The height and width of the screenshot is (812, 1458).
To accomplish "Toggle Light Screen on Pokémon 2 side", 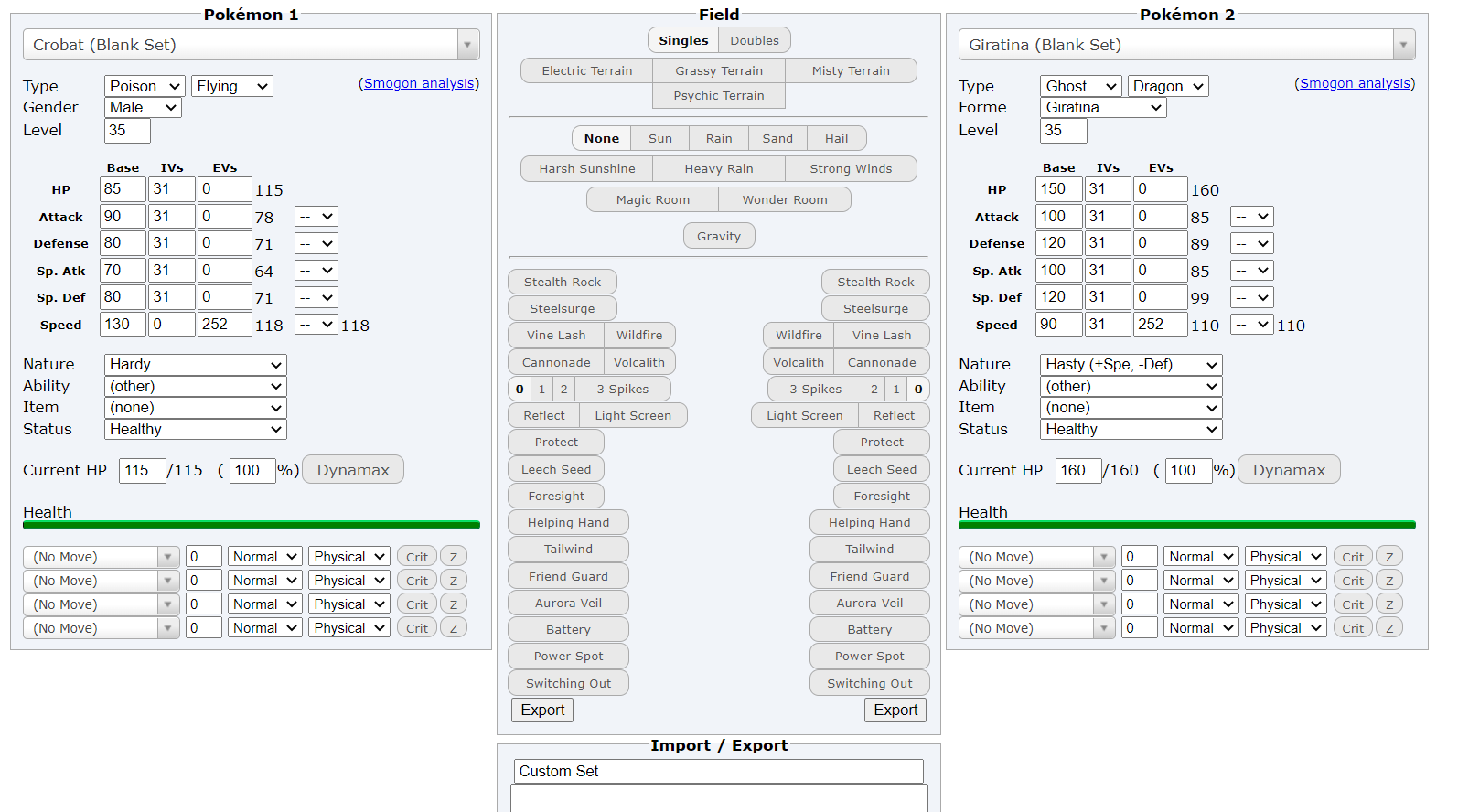I will [805, 415].
